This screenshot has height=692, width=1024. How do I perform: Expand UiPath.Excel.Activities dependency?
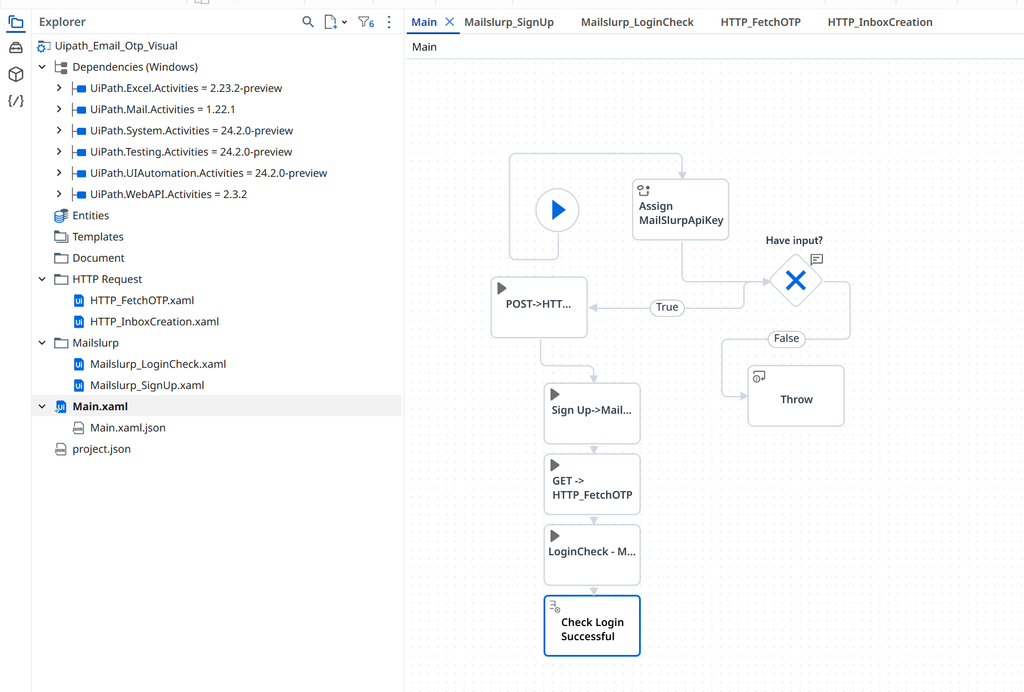click(x=59, y=88)
